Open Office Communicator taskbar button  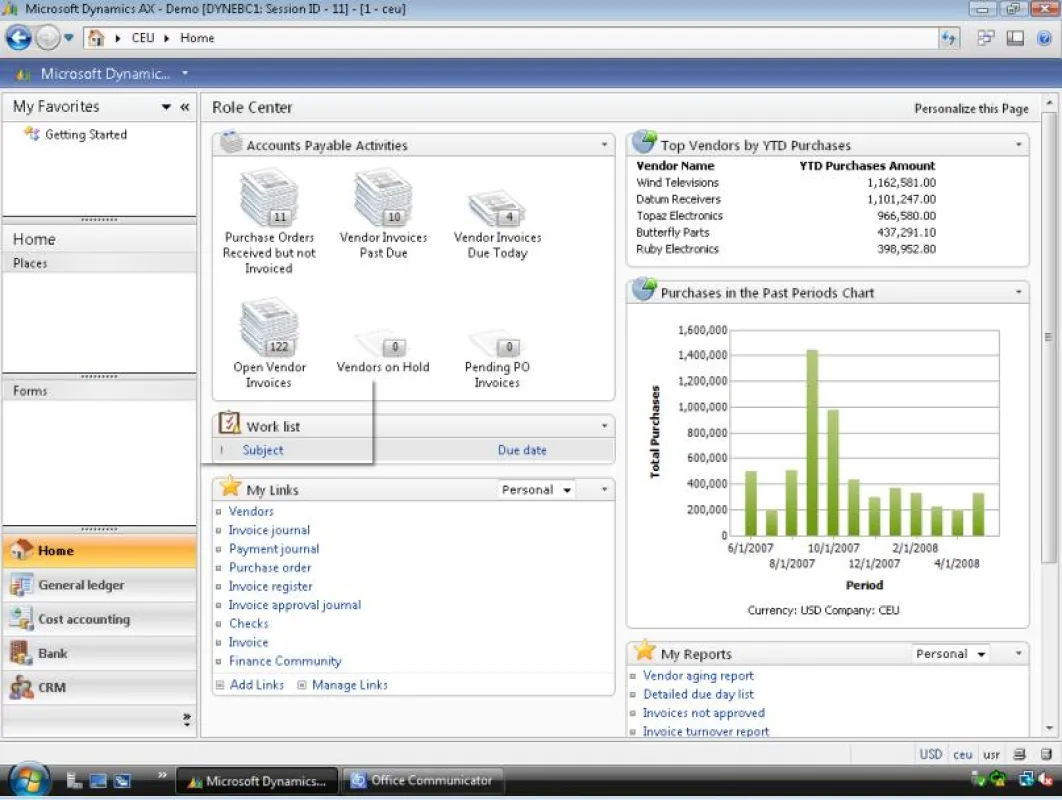coord(423,780)
